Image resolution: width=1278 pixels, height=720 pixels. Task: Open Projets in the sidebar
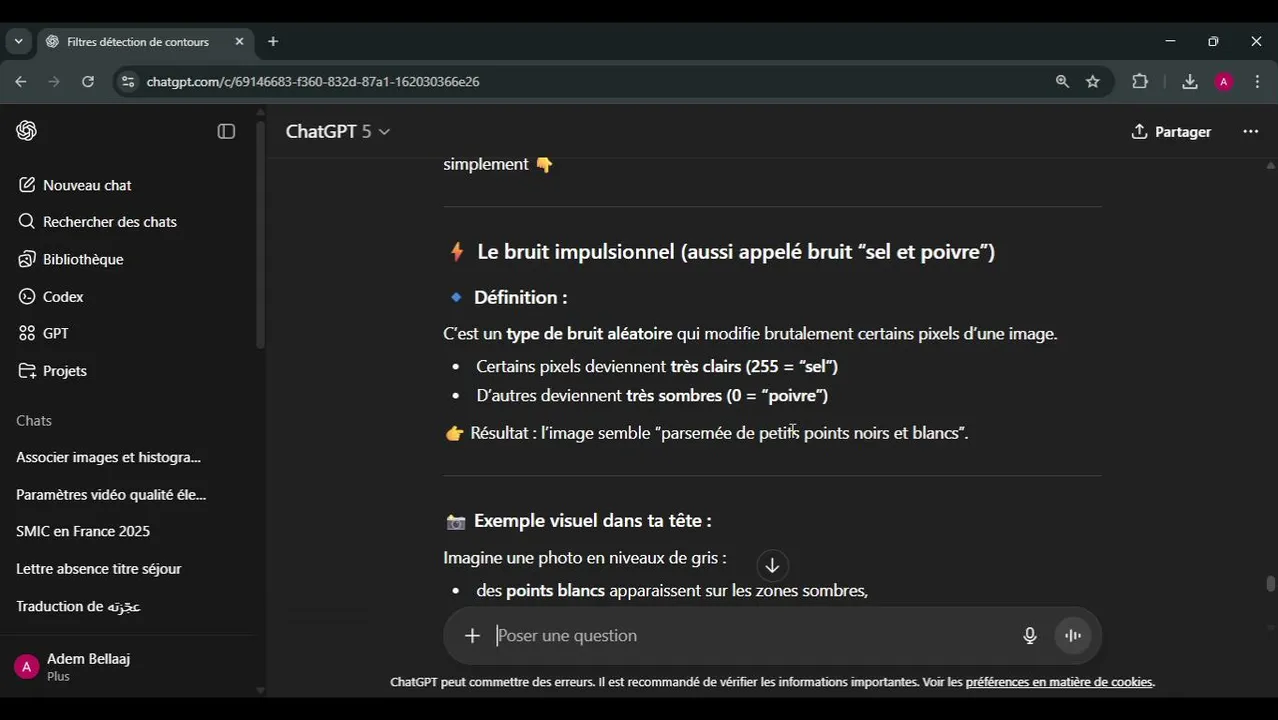click(52, 371)
